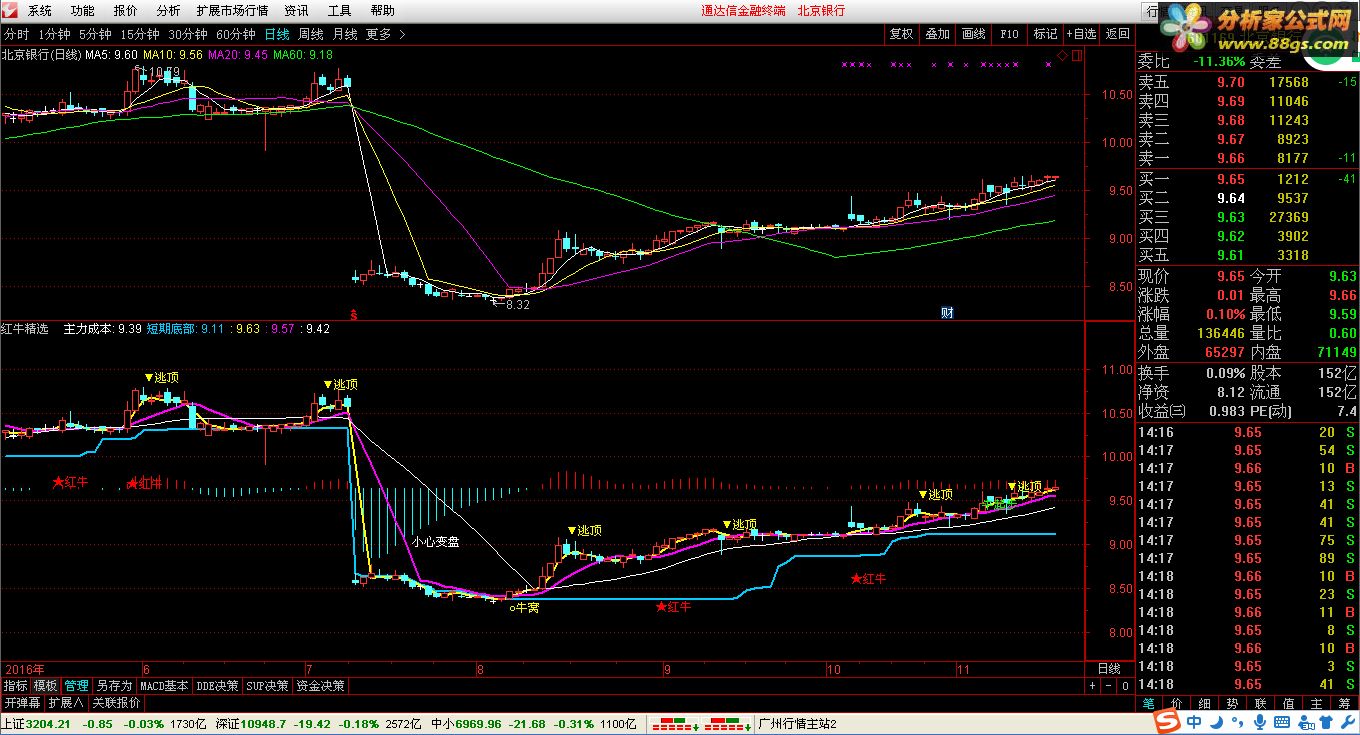Select the MACD基本 indicator tab
This screenshot has height=735, width=1360.
point(164,686)
